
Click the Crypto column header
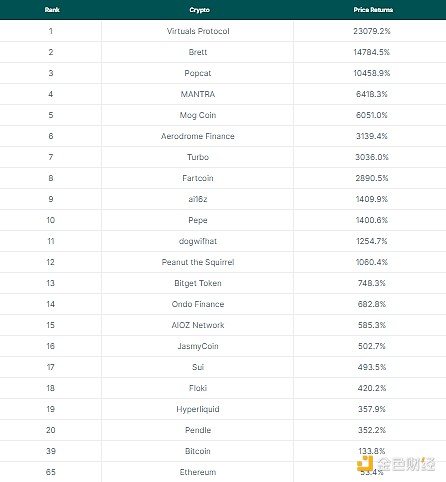(x=199, y=10)
